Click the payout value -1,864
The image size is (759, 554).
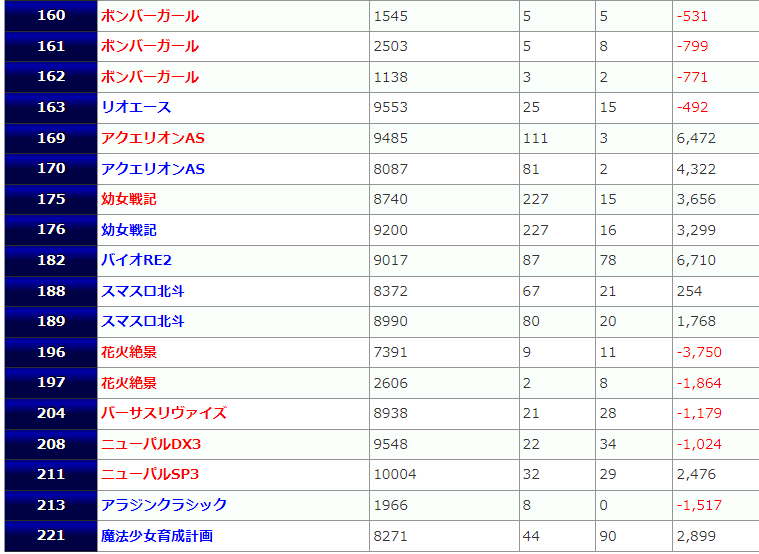pyautogui.click(x=699, y=383)
